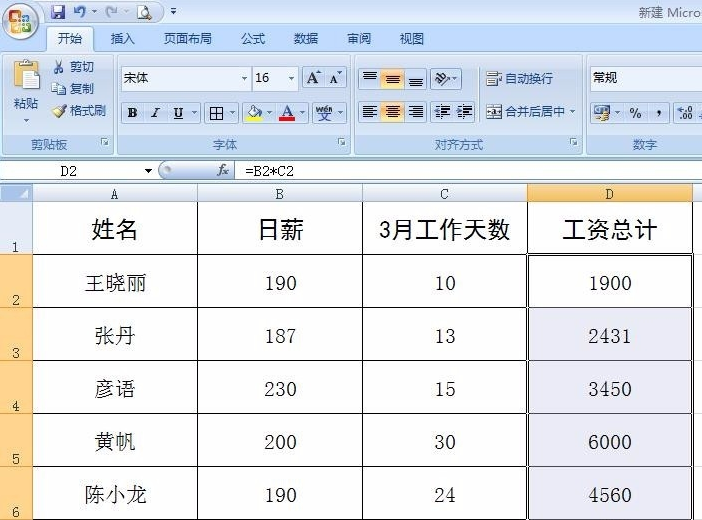Open the Name Box dropdown arrow
The width and height of the screenshot is (702, 520).
pyautogui.click(x=148, y=171)
